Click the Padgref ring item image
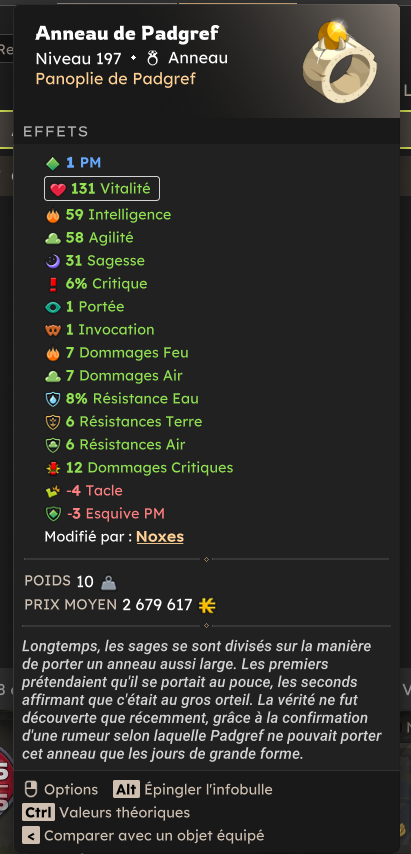This screenshot has width=411, height=854. (x=340, y=60)
